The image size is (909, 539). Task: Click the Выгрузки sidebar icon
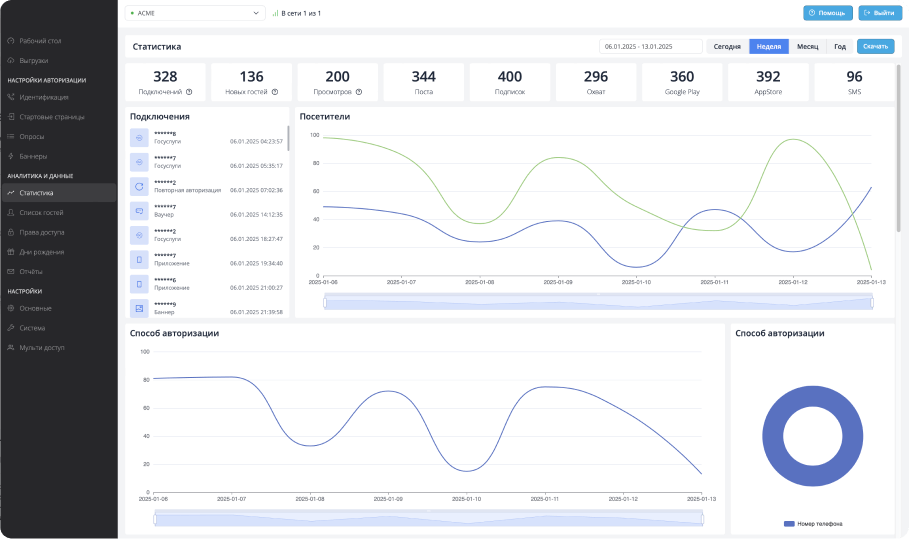(x=11, y=60)
